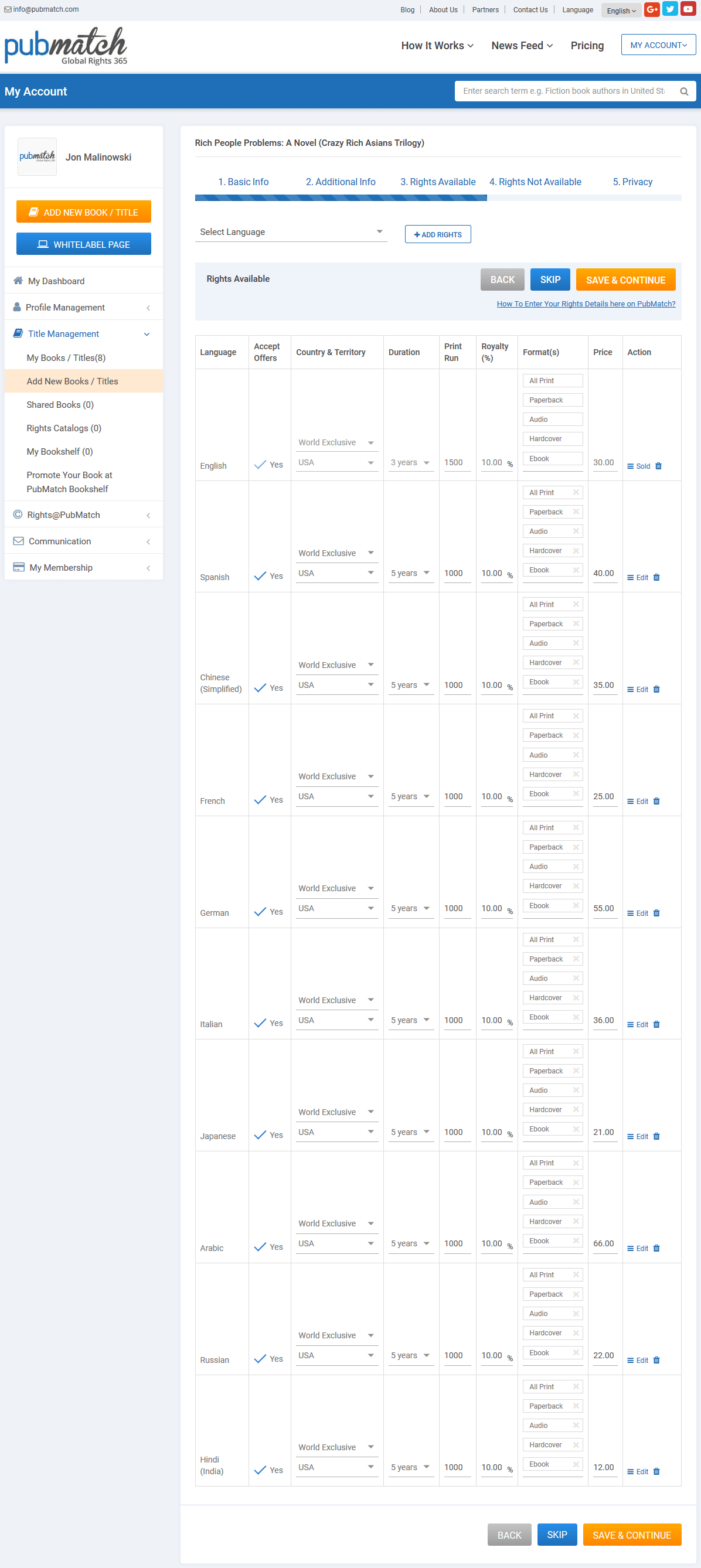Toggle Accept Offers for Chinese (Simplified)
Image resolution: width=701 pixels, height=1568 pixels.
pyautogui.click(x=260, y=688)
